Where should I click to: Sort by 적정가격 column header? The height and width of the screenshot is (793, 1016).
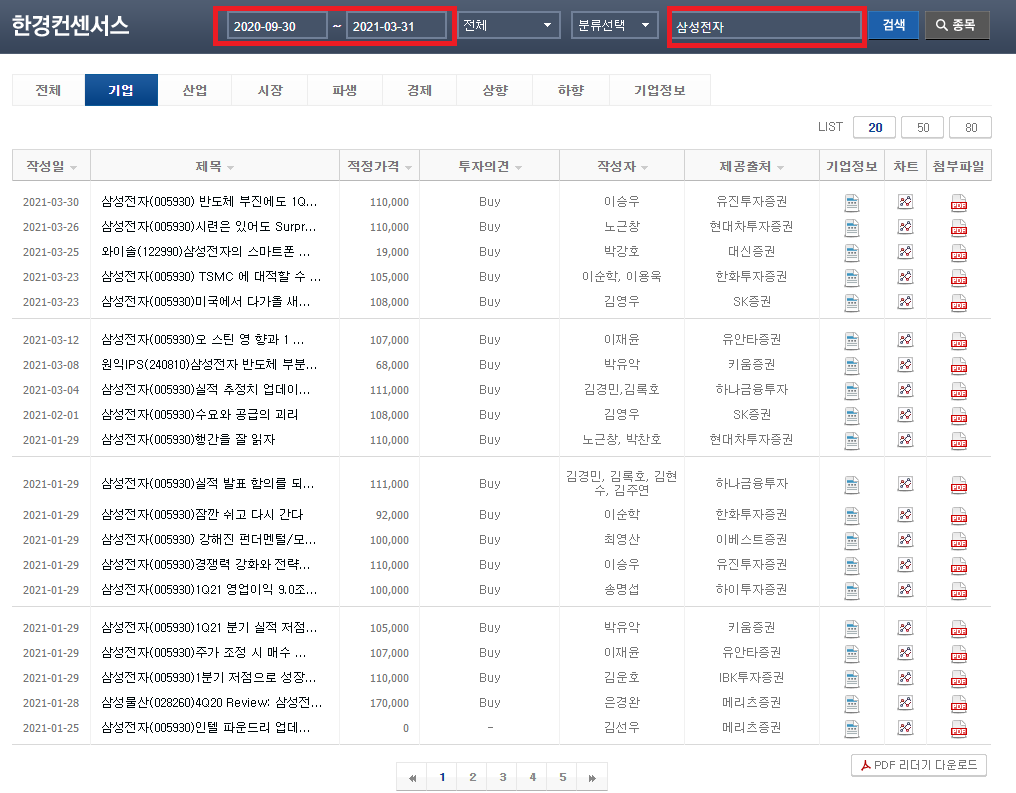pyautogui.click(x=379, y=166)
